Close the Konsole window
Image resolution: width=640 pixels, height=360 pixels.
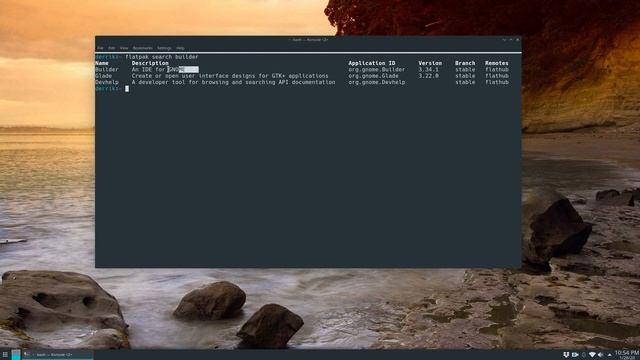(x=518, y=40)
